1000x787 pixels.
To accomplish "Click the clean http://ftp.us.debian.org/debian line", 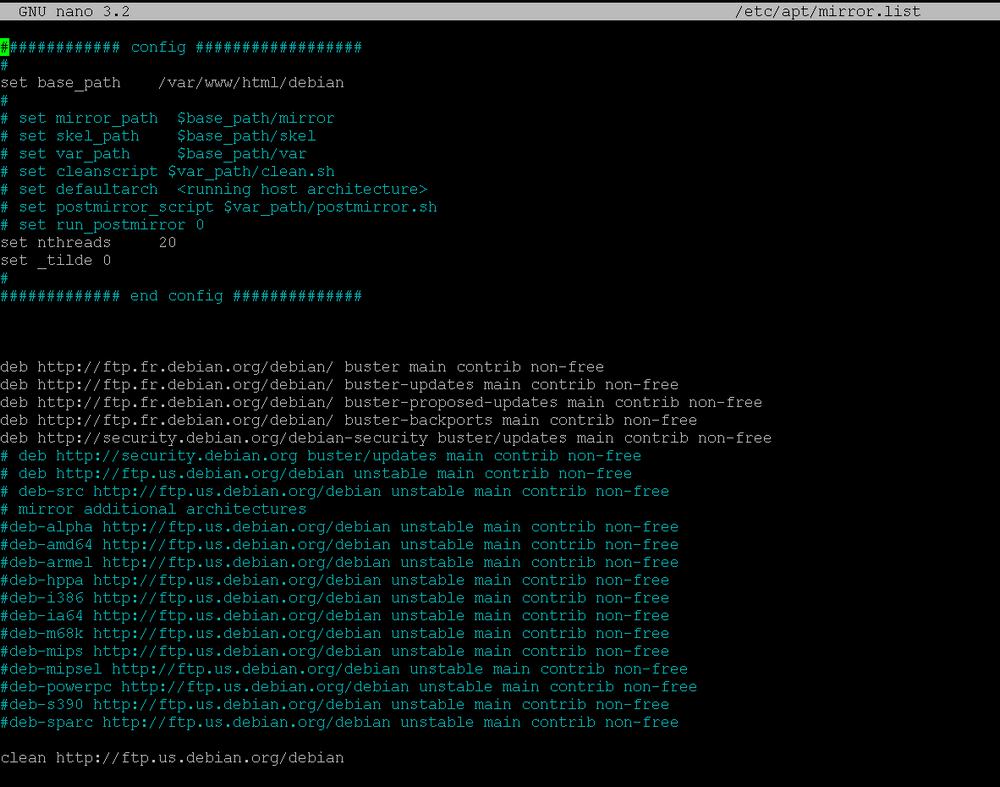I will tap(172, 757).
